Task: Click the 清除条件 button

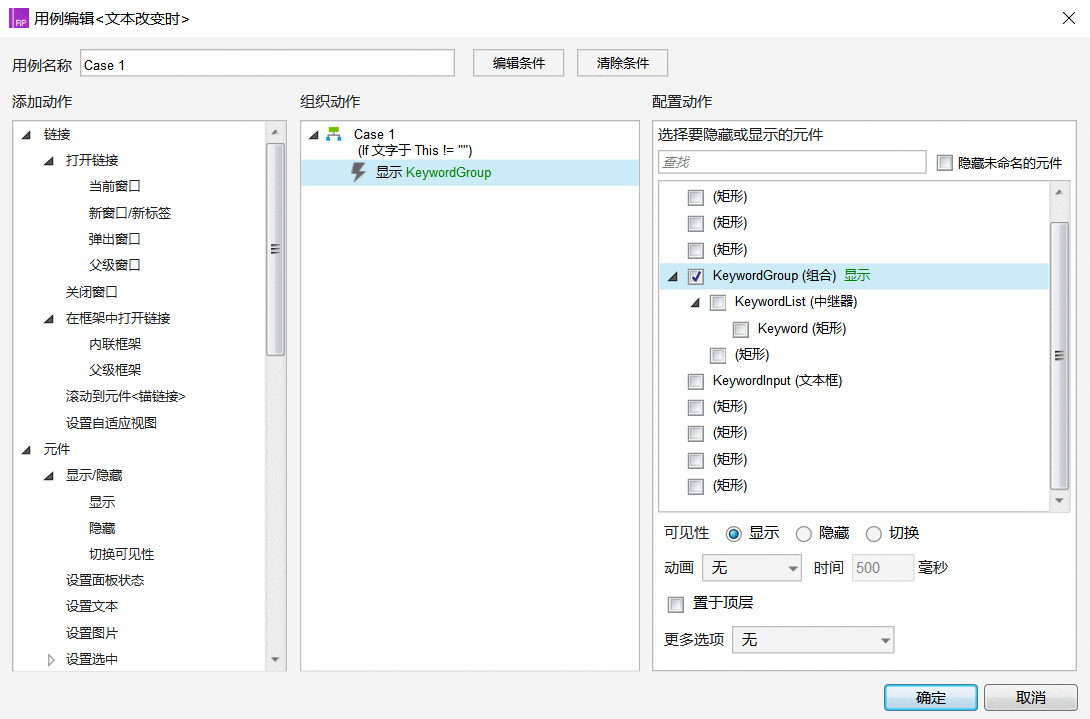Action: click(623, 63)
